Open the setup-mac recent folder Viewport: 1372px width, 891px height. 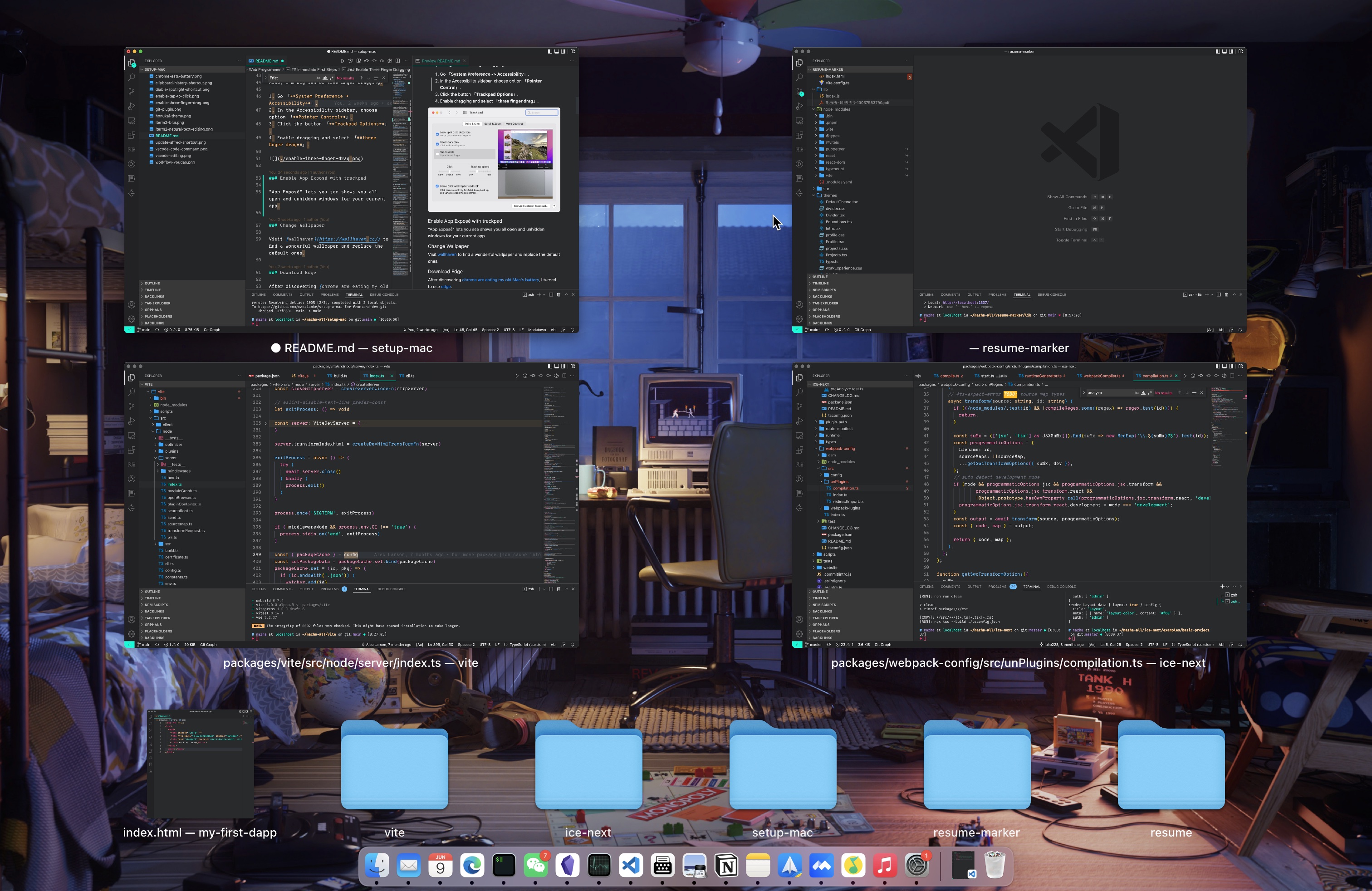[x=782, y=767]
